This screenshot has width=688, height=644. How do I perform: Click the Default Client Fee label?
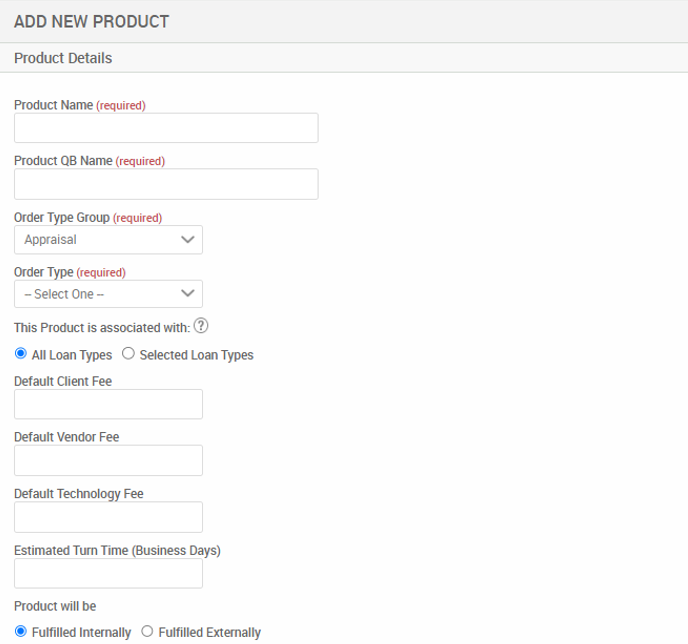pyautogui.click(x=63, y=381)
